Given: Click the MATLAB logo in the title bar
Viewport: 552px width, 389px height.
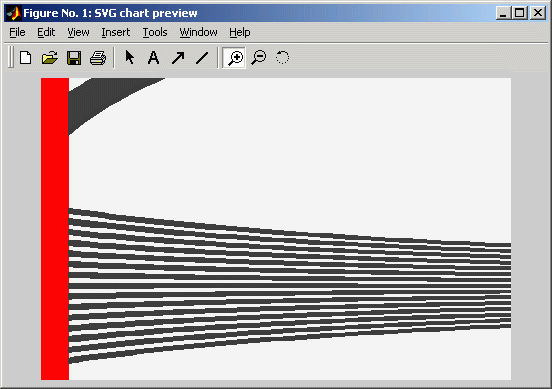Looking at the screenshot, I should coord(14,13).
